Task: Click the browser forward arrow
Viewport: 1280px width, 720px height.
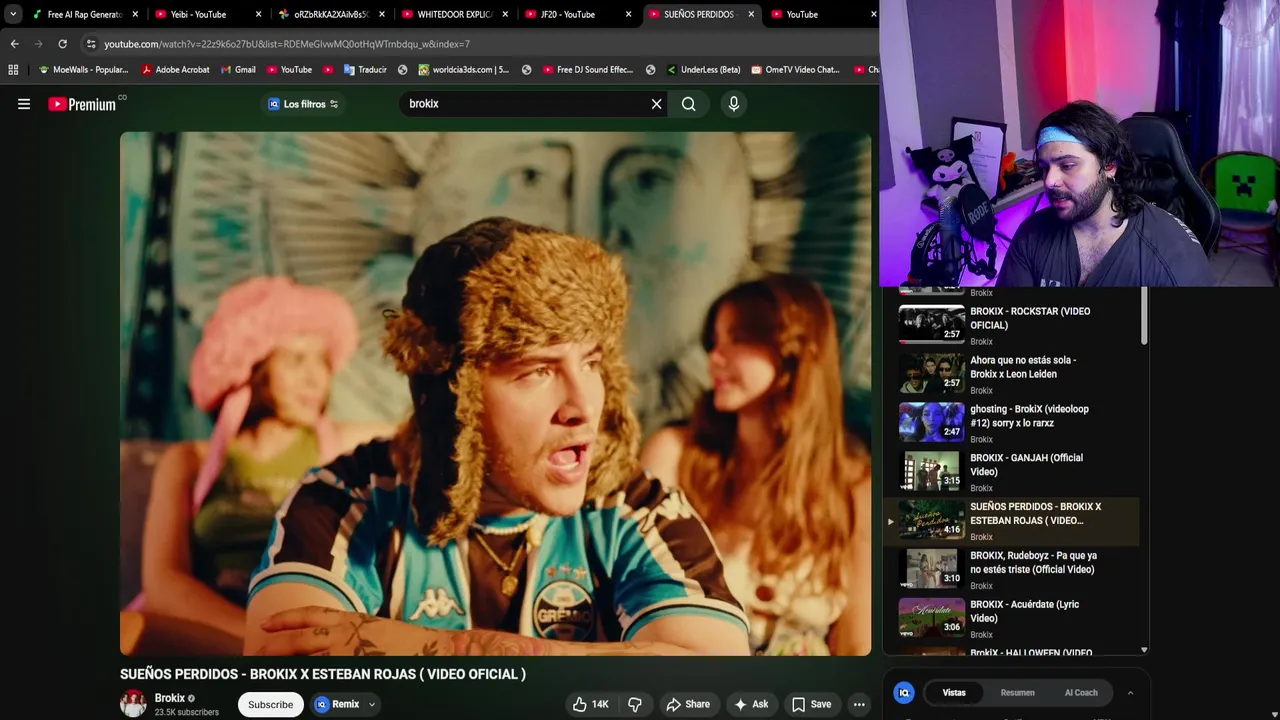Action: point(38,44)
